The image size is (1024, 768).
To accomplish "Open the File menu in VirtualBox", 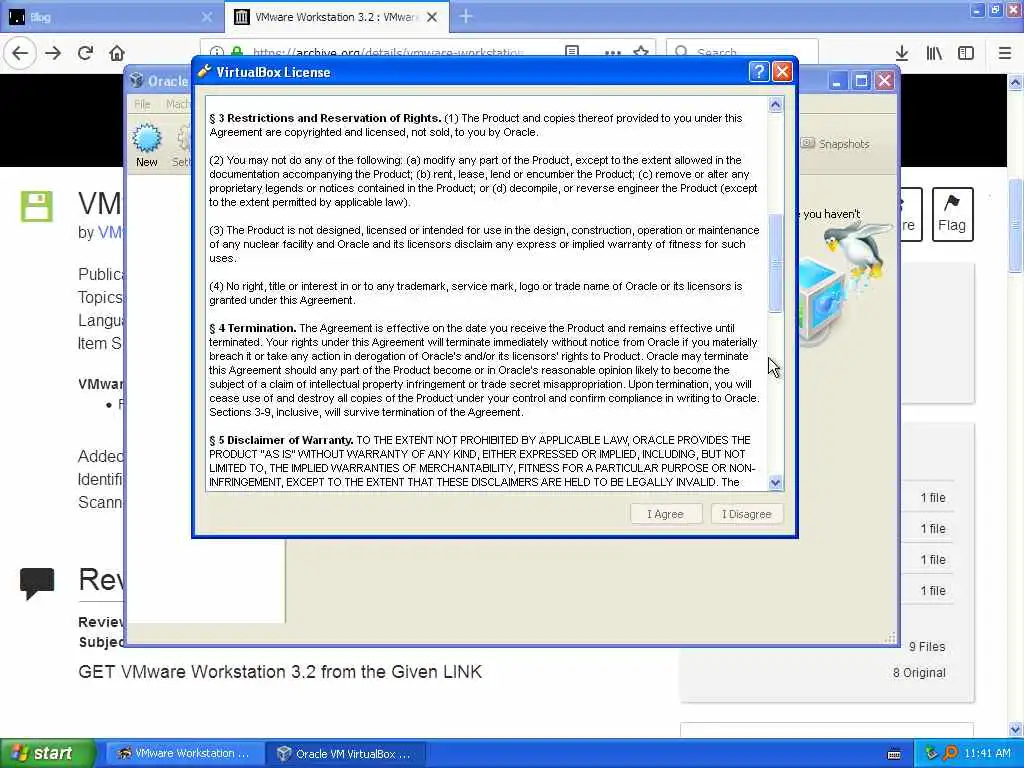I will pos(142,104).
